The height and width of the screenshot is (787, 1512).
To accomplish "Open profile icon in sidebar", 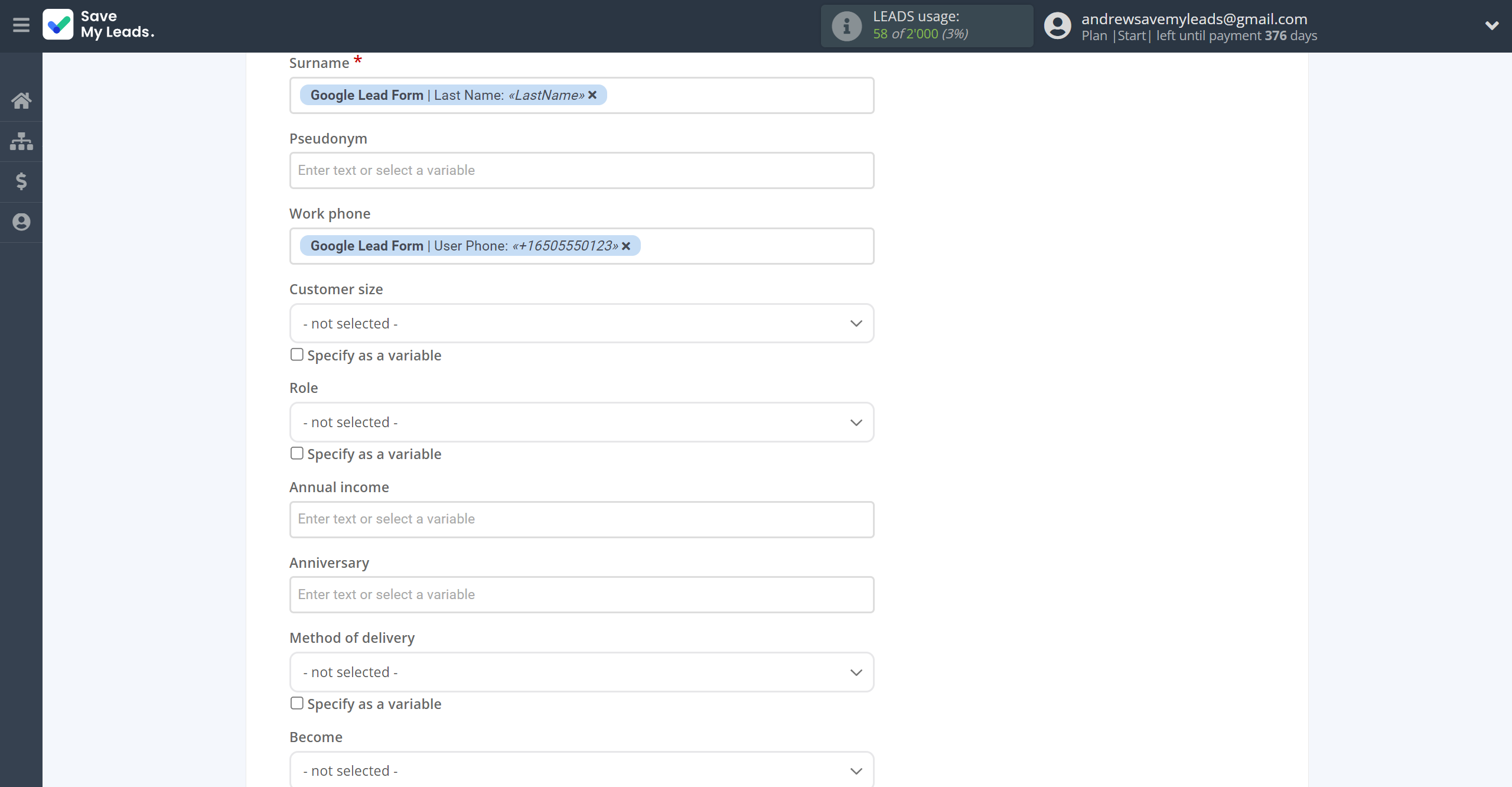I will [x=21, y=222].
